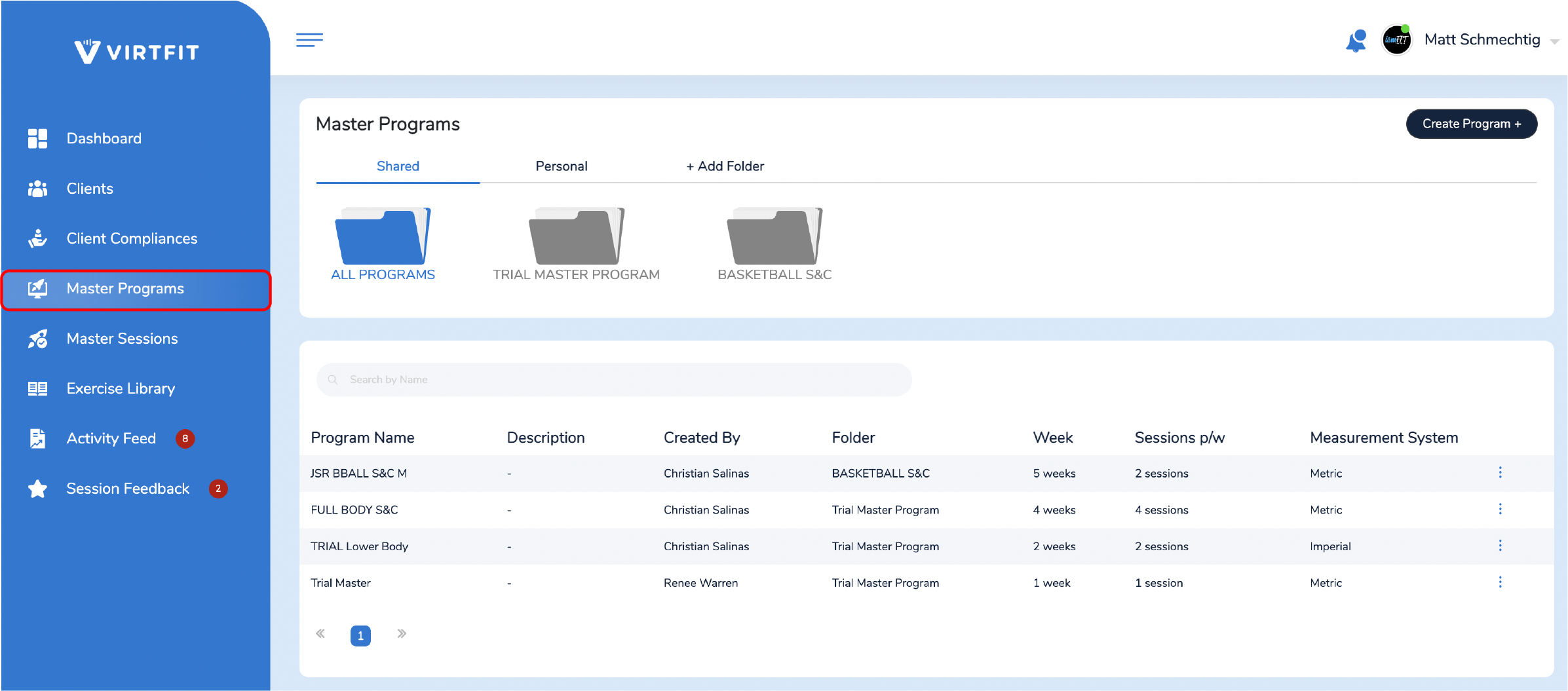
Task: Open options menu for JSR BBALL S&C M
Action: [x=1501, y=473]
